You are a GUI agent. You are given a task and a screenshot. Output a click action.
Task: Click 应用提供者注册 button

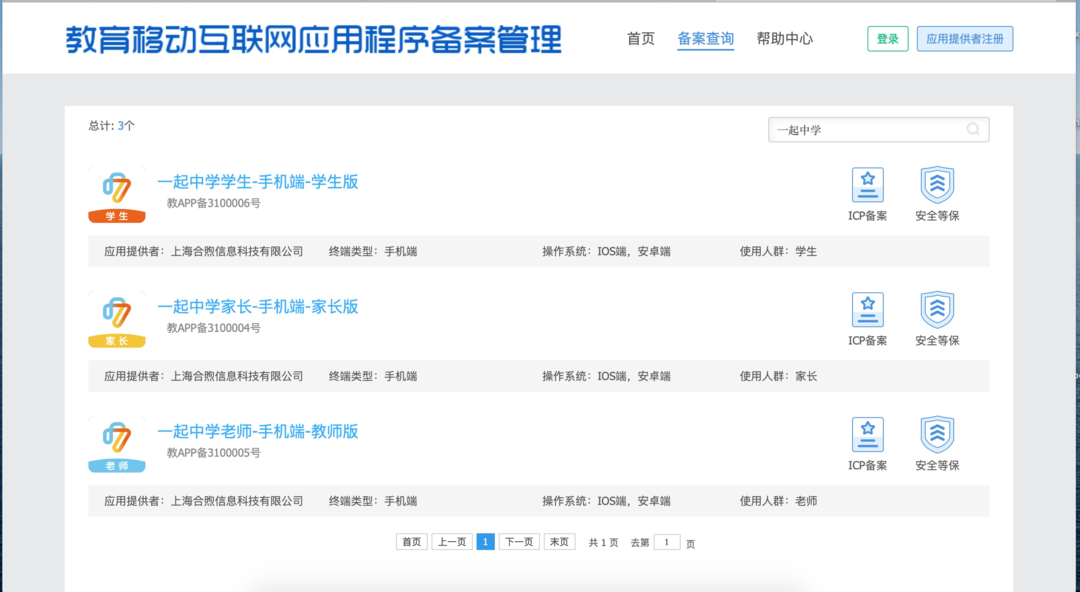[964, 39]
